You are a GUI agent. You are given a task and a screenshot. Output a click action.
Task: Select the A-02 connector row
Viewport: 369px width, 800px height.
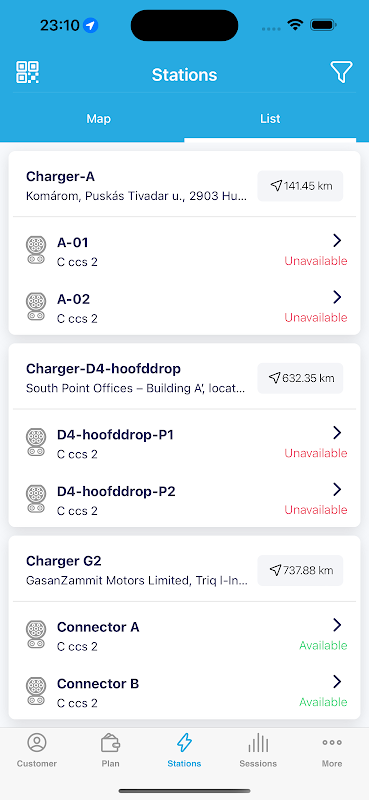pos(184,307)
